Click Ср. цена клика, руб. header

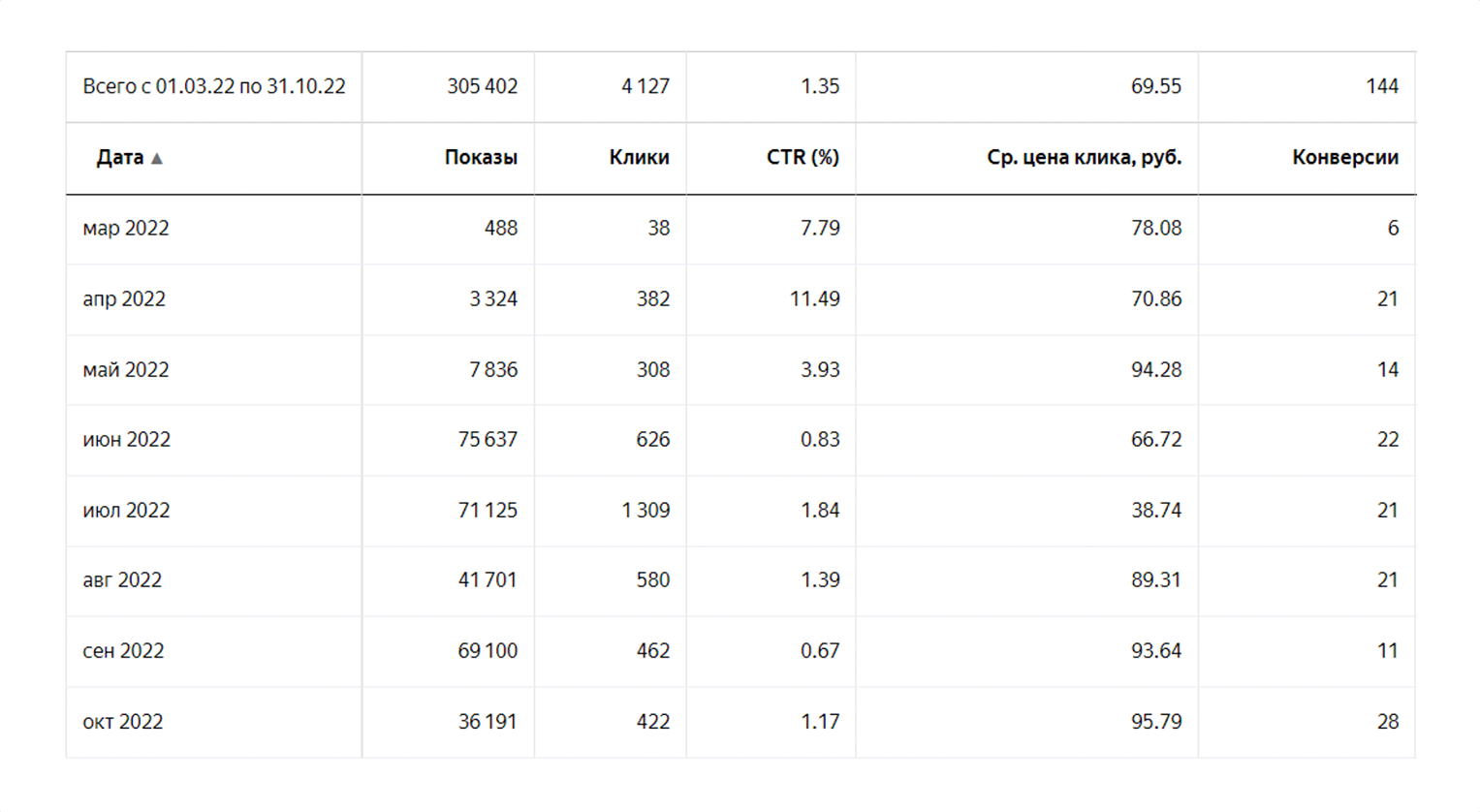coord(1084,157)
